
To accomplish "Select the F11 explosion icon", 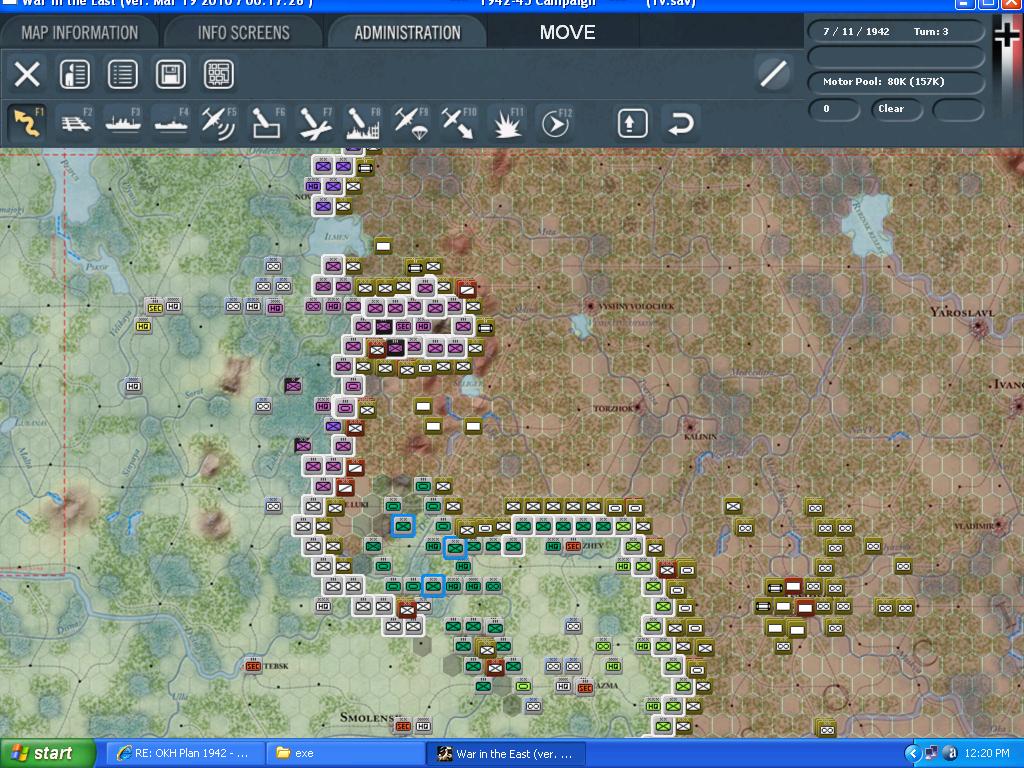I will pos(507,123).
